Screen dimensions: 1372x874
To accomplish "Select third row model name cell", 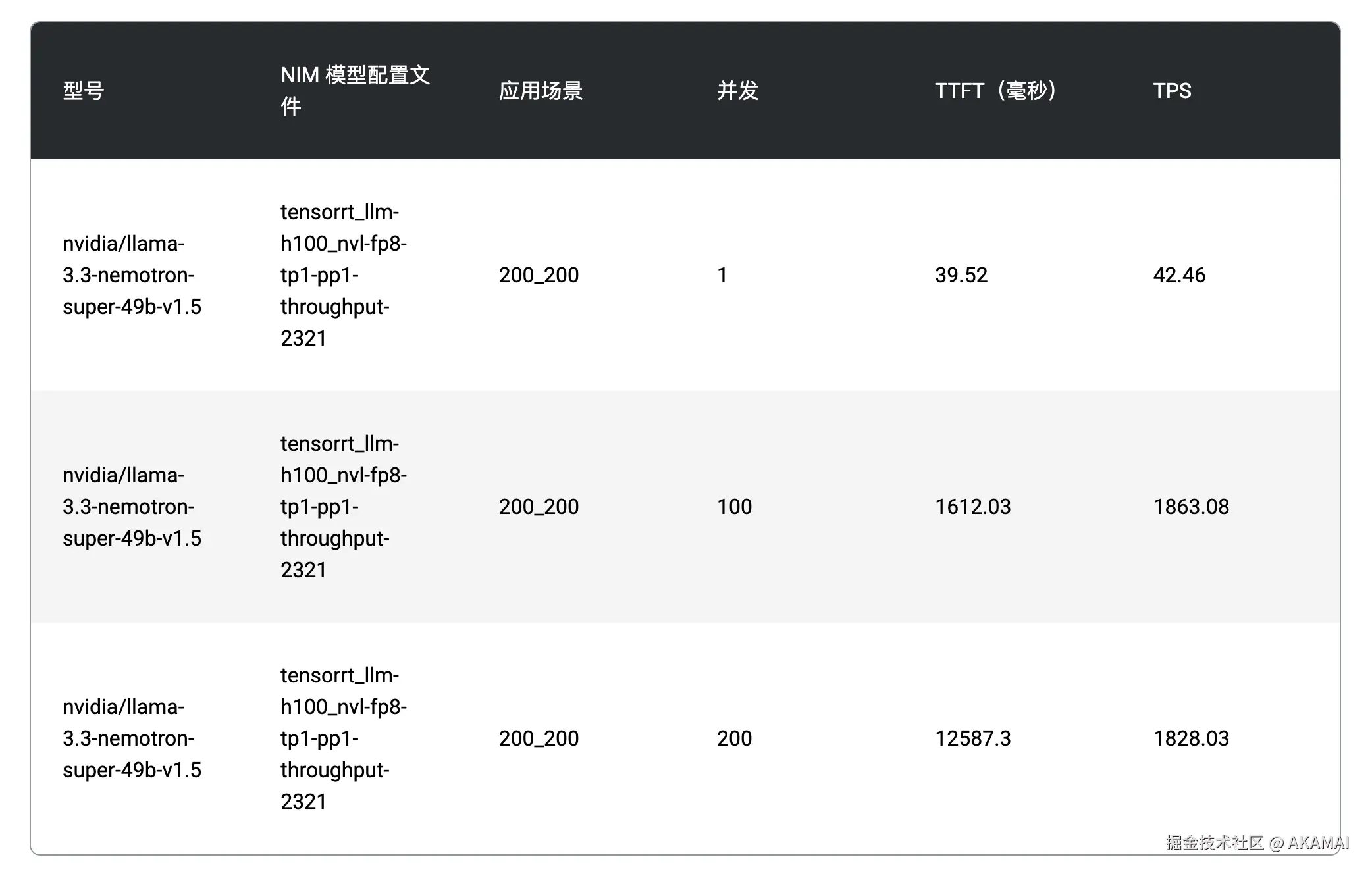I will click(132, 738).
